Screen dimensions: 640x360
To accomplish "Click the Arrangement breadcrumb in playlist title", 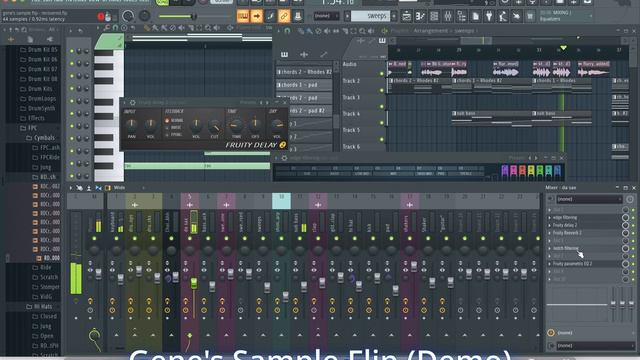I will point(430,31).
